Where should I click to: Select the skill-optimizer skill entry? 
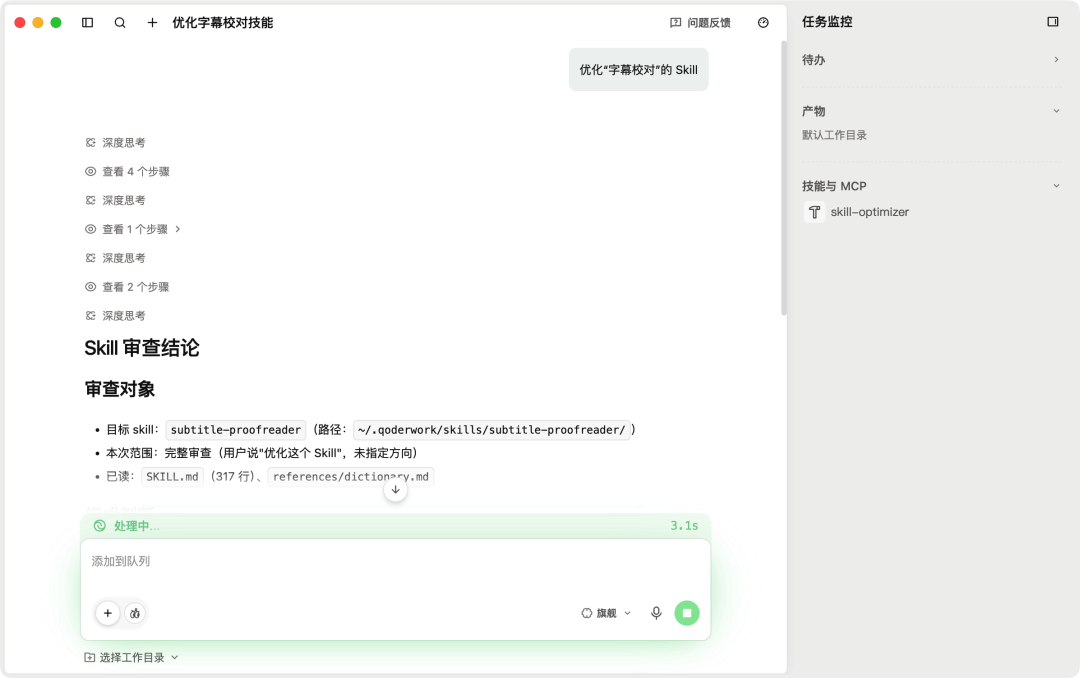tap(856, 212)
